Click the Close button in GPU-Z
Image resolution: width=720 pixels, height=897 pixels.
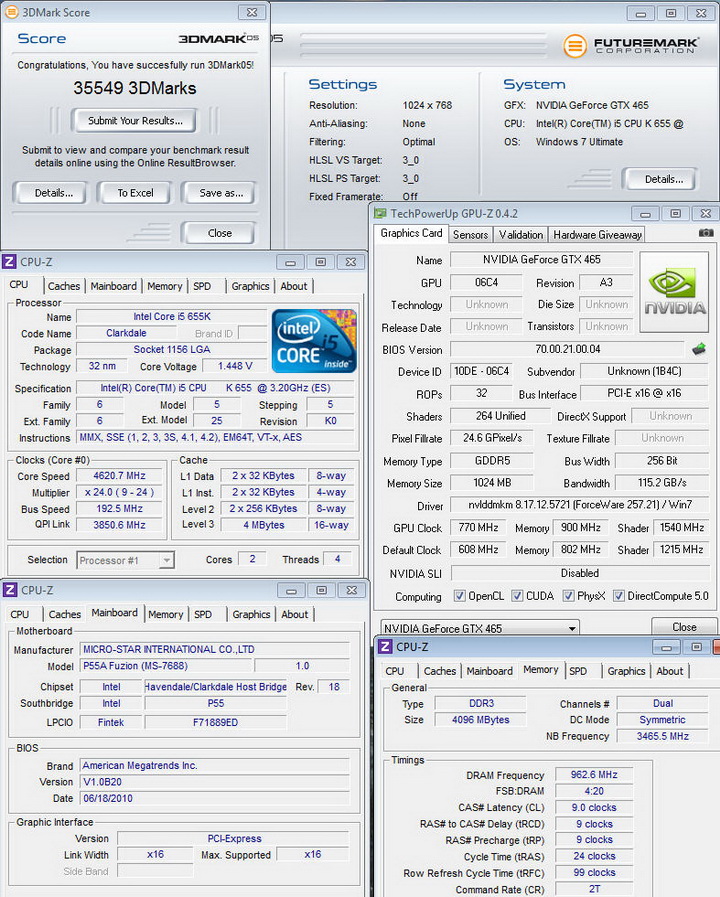(x=684, y=627)
